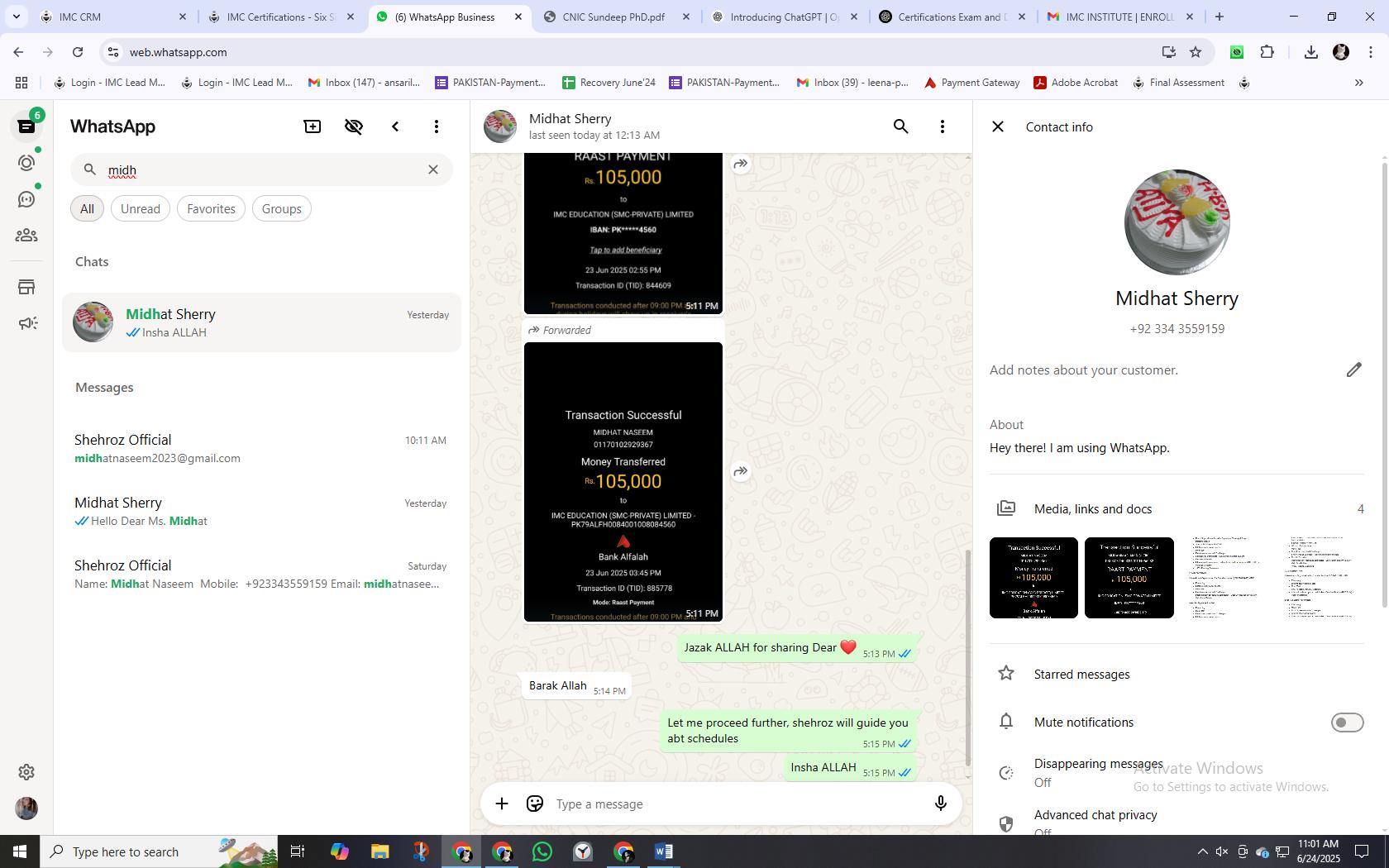This screenshot has width=1389, height=868.
Task: Reload the WhatsApp Web page
Action: click(x=78, y=52)
